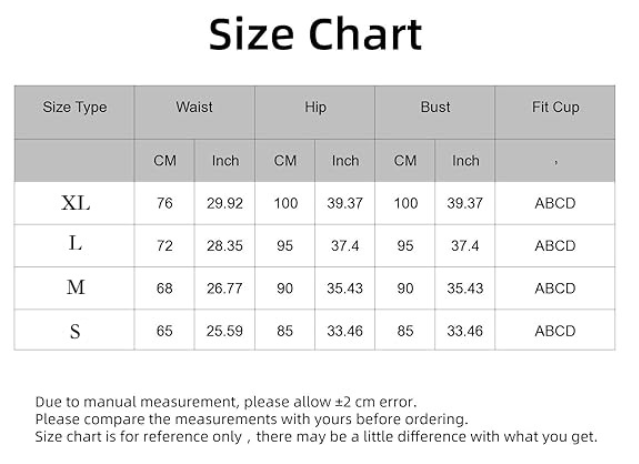The image size is (639, 464).
Task: Click the Waist column header
Action: pos(194,108)
